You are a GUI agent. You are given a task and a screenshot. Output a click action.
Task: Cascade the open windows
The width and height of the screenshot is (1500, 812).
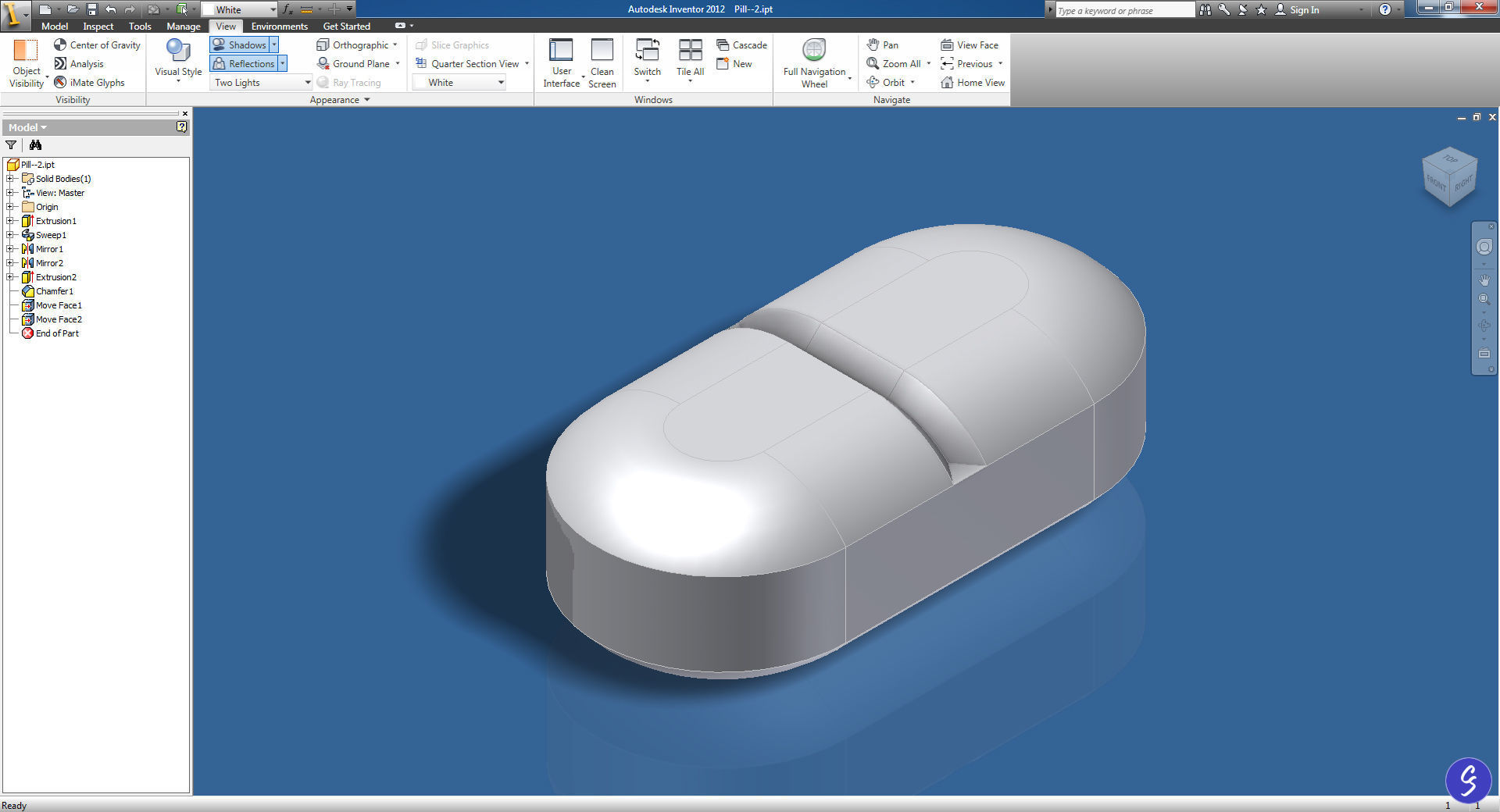[742, 45]
